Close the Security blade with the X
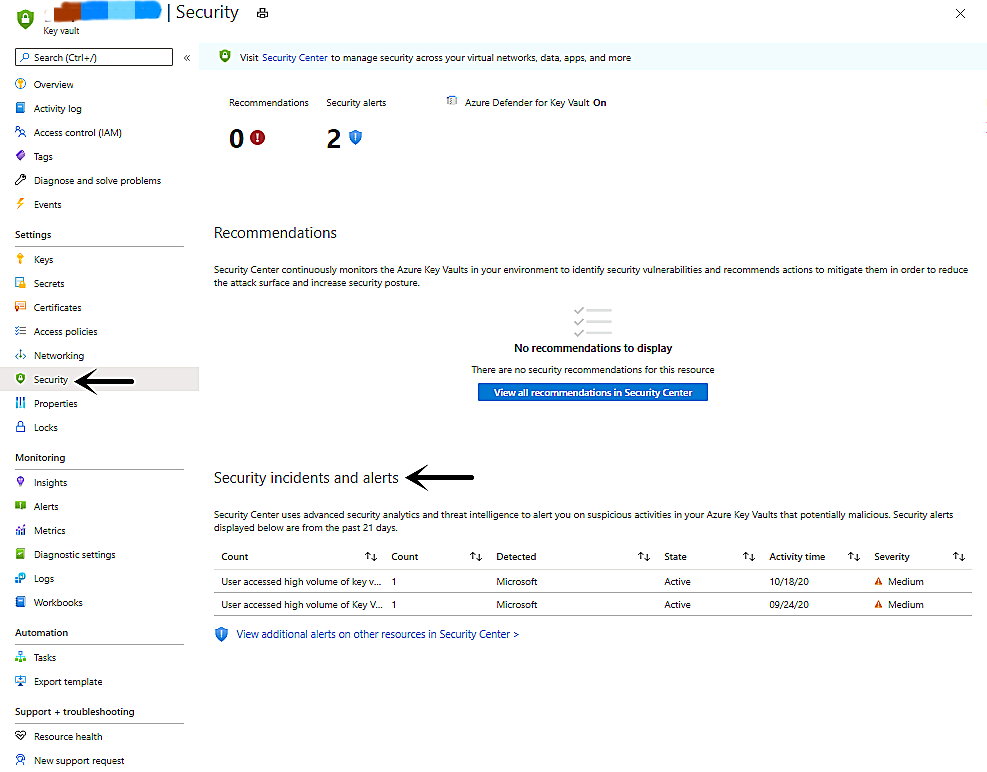 960,14
